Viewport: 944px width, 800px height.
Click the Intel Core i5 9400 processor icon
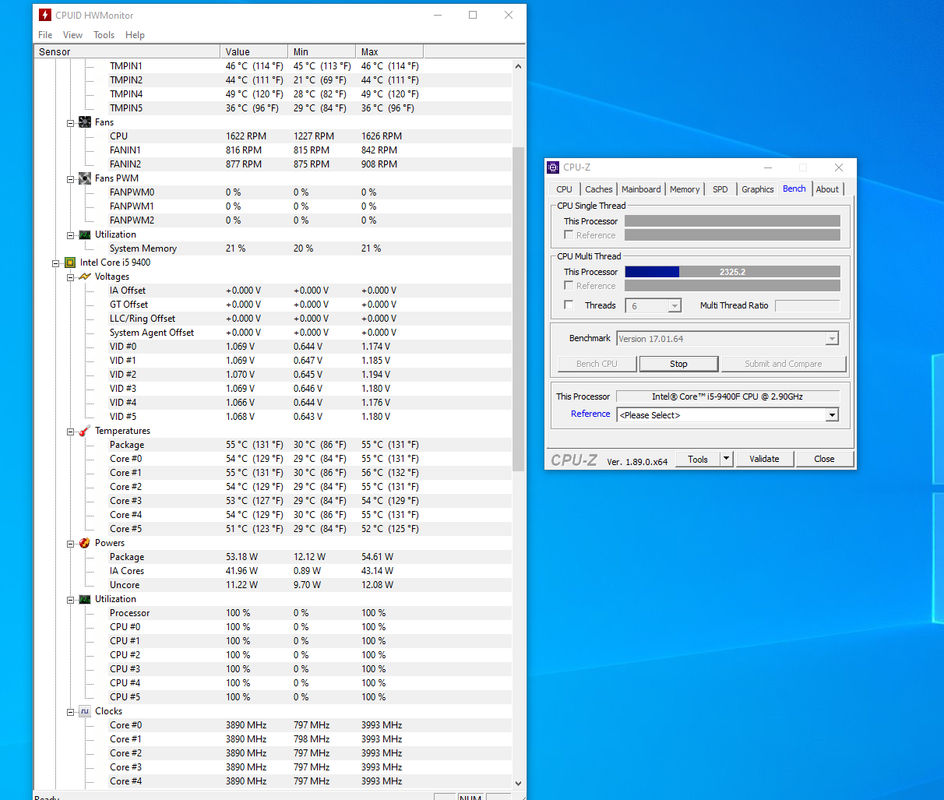pyautogui.click(x=70, y=262)
